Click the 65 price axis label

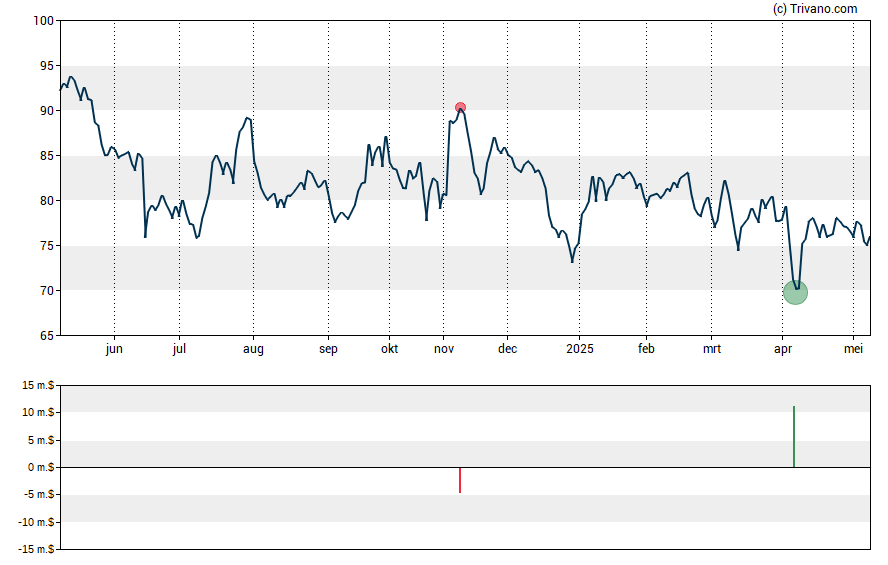click(x=47, y=336)
